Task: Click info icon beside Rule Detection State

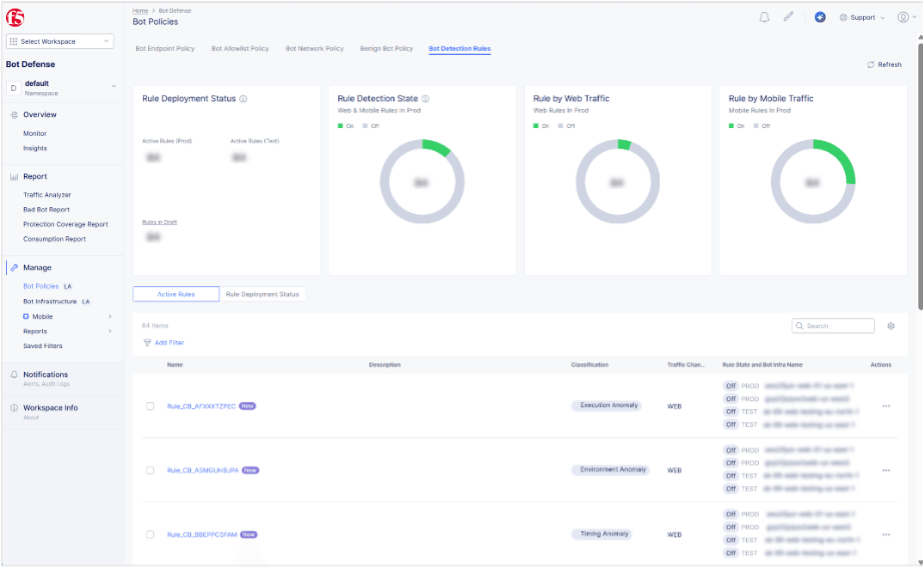Action: (x=425, y=99)
